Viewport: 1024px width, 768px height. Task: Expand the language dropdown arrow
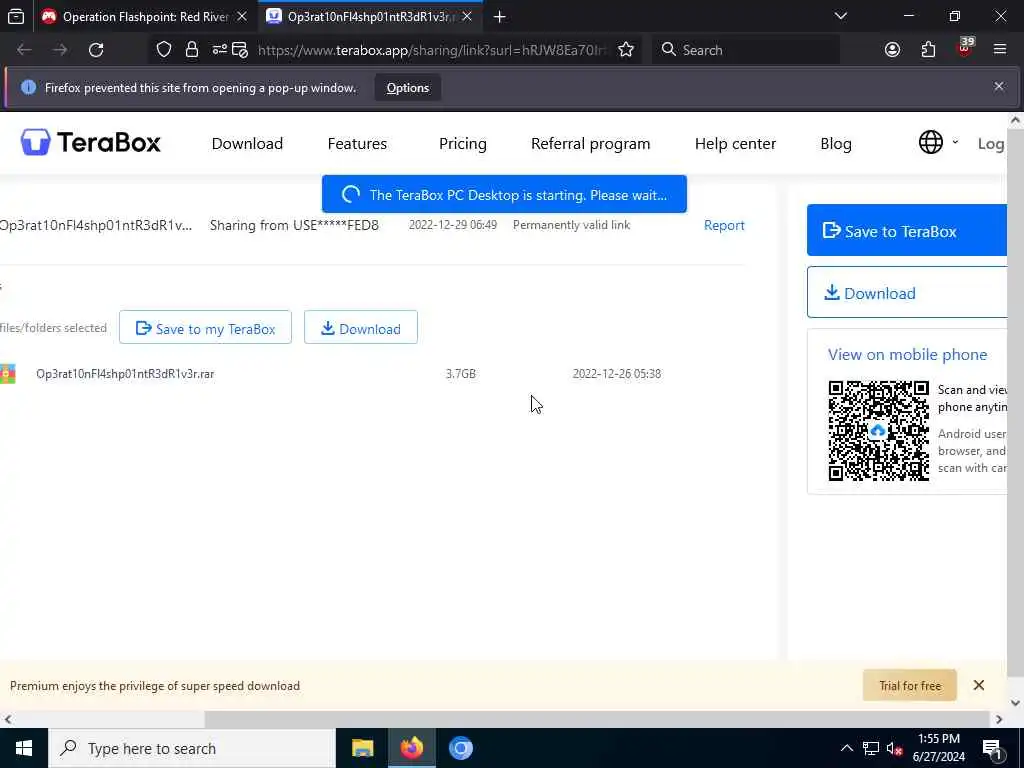pos(955,142)
